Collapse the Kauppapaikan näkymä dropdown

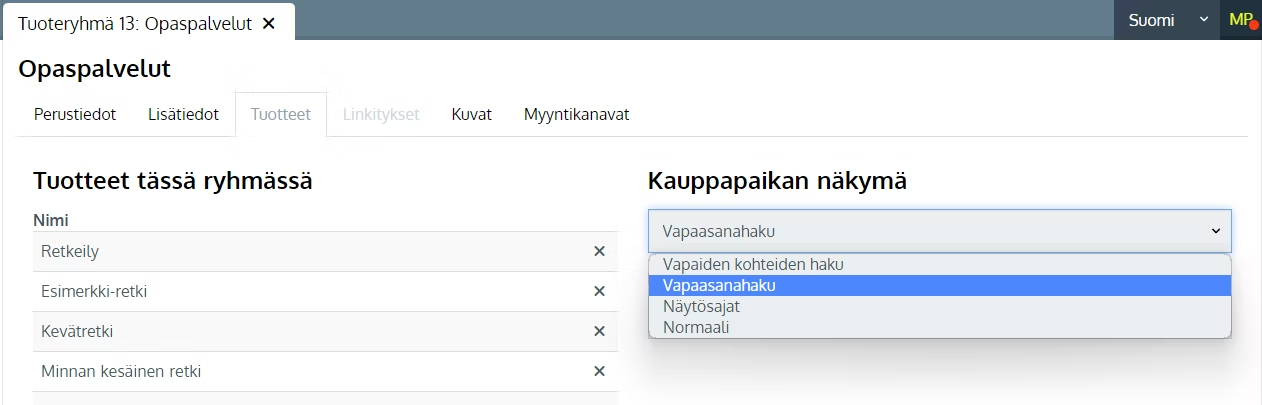pyautogui.click(x=940, y=231)
